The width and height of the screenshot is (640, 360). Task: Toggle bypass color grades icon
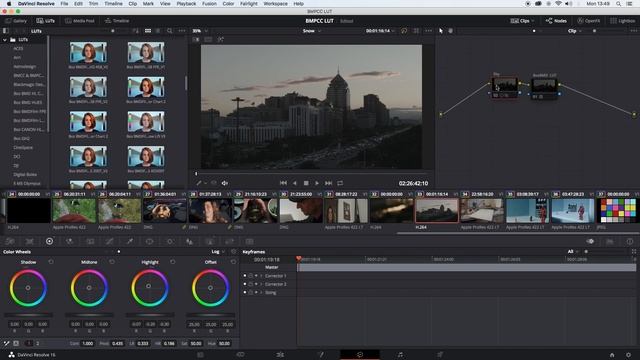tap(404, 31)
